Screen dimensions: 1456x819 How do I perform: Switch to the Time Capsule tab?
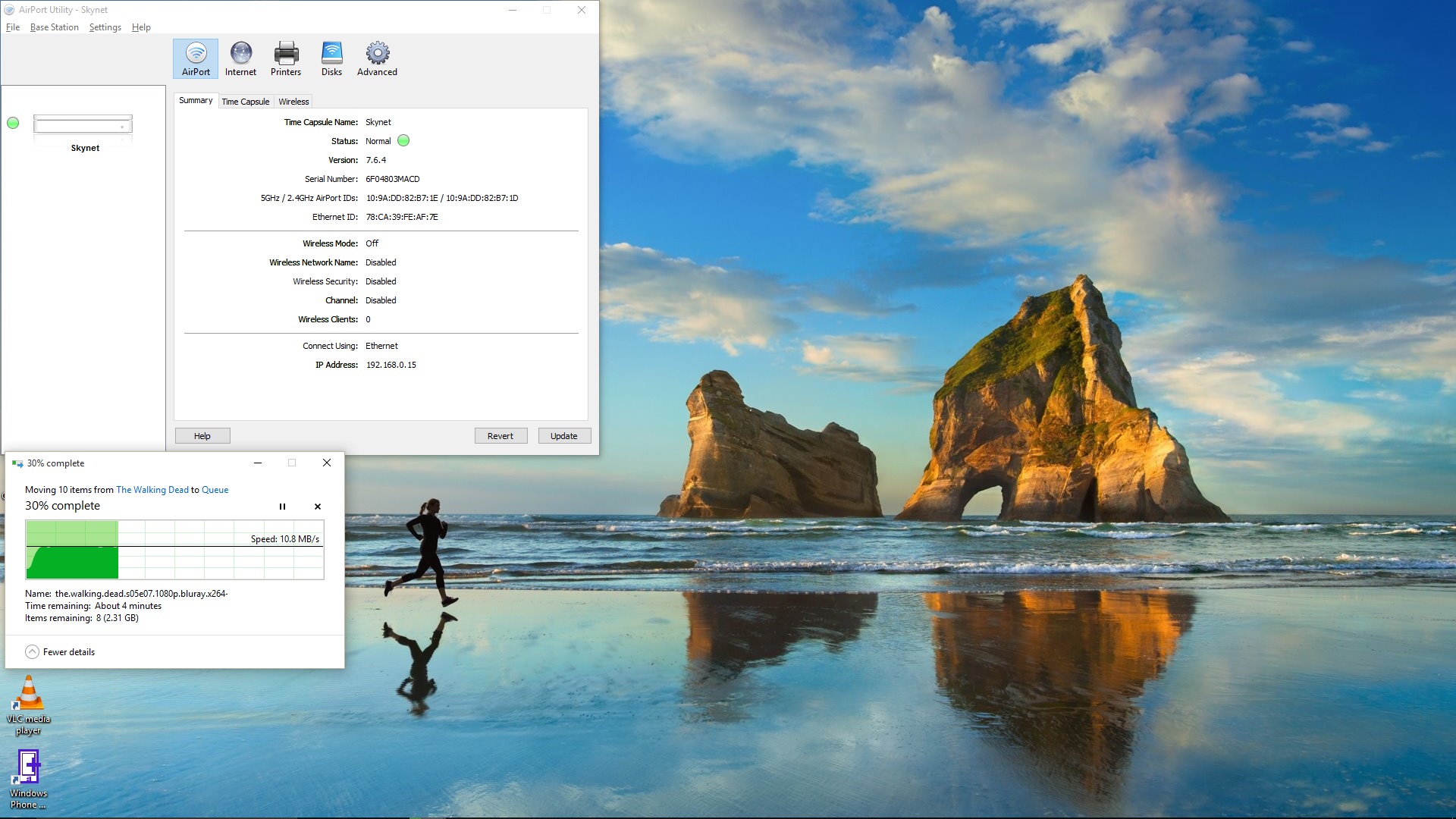click(x=245, y=102)
